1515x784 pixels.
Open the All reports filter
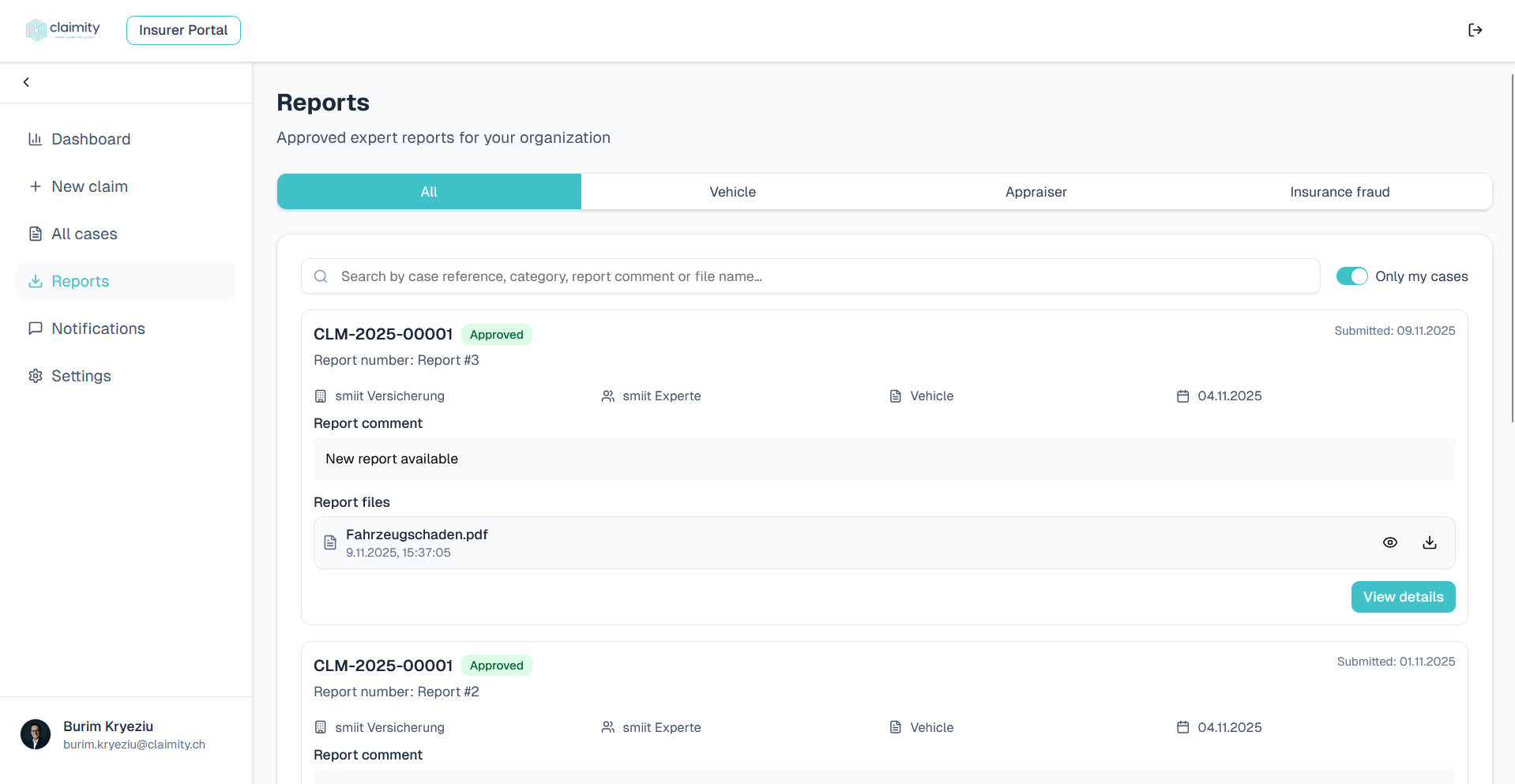point(429,191)
